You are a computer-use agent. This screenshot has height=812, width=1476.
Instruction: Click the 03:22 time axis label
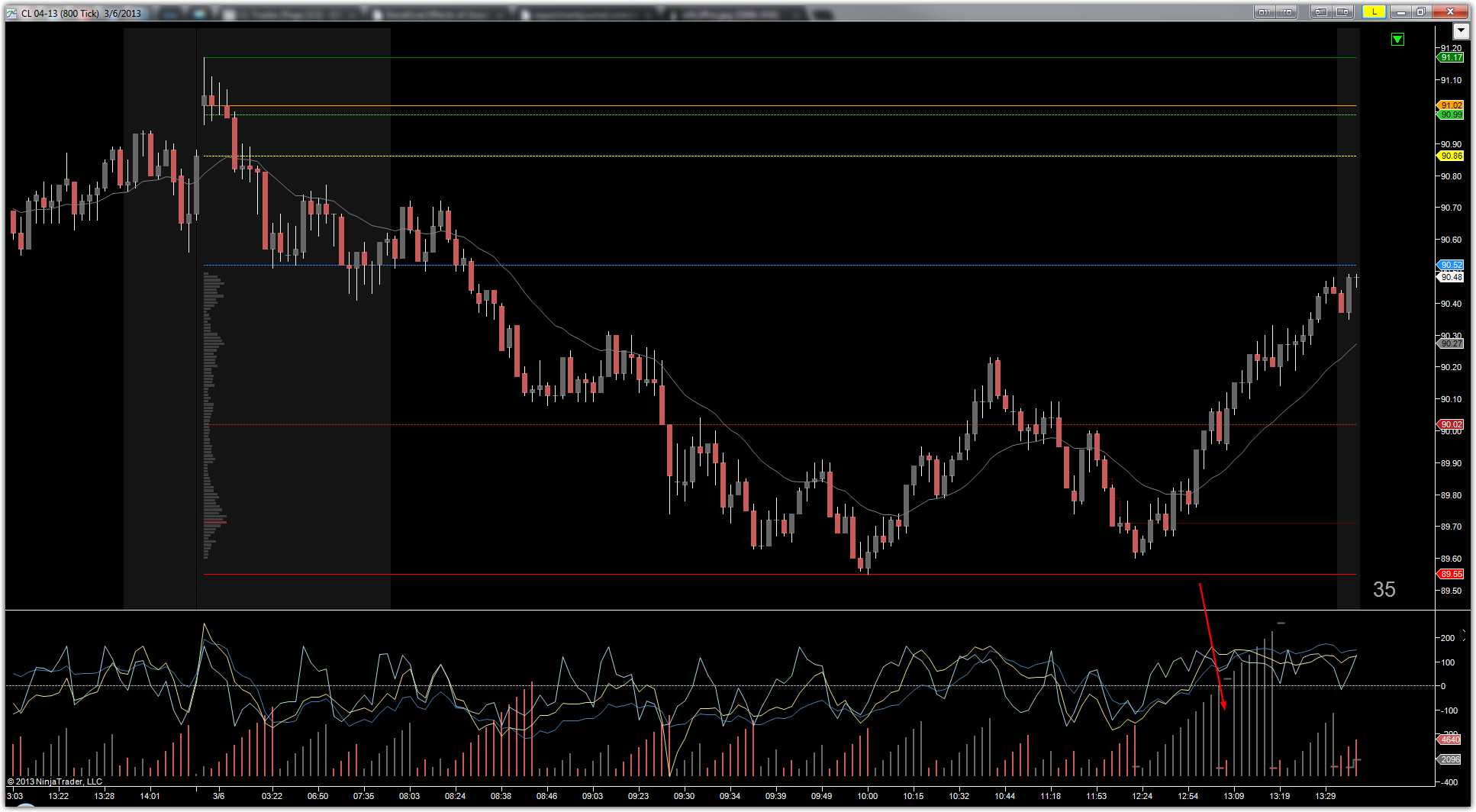point(272,796)
